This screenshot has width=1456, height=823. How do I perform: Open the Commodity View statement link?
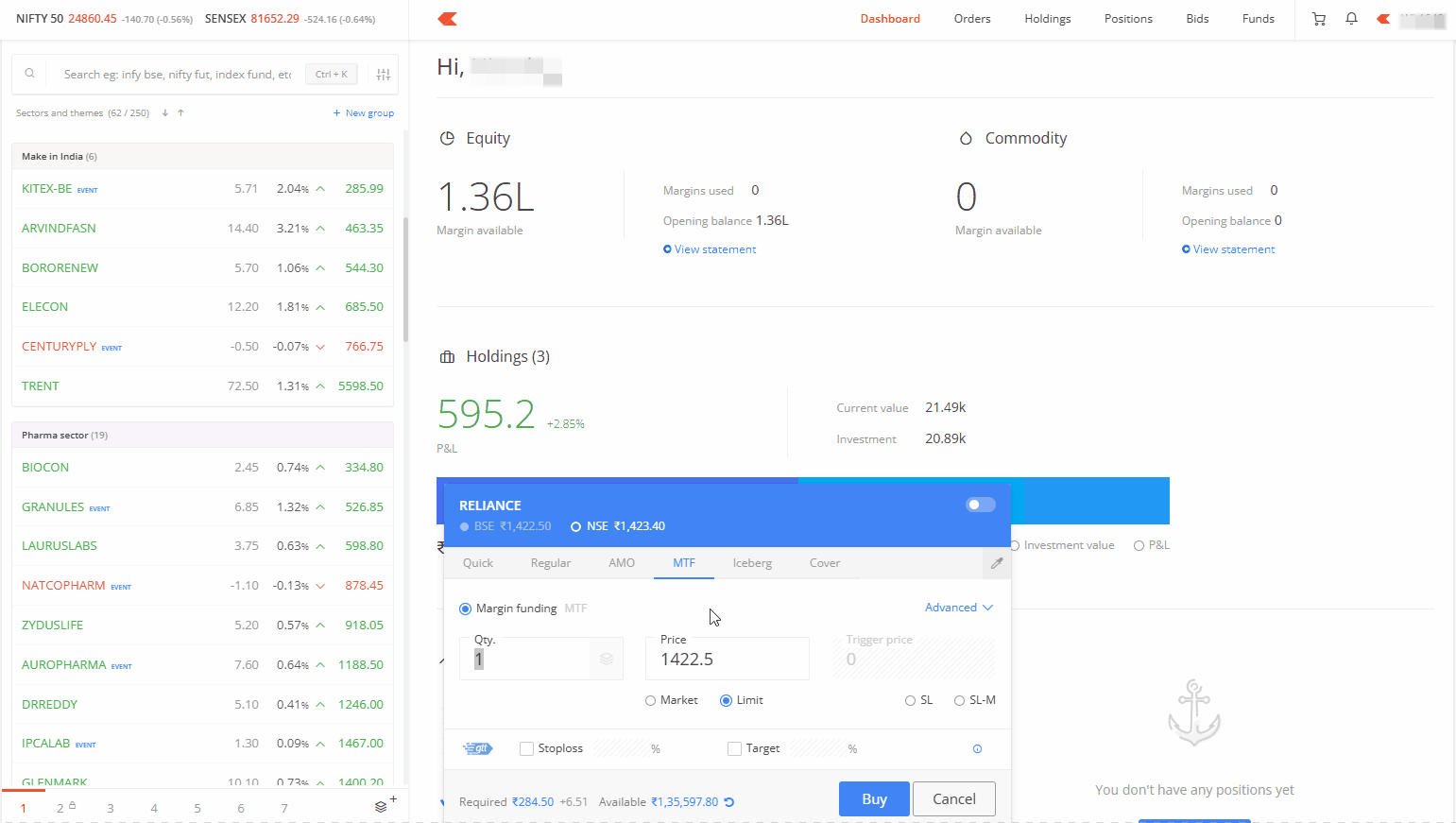point(1228,249)
